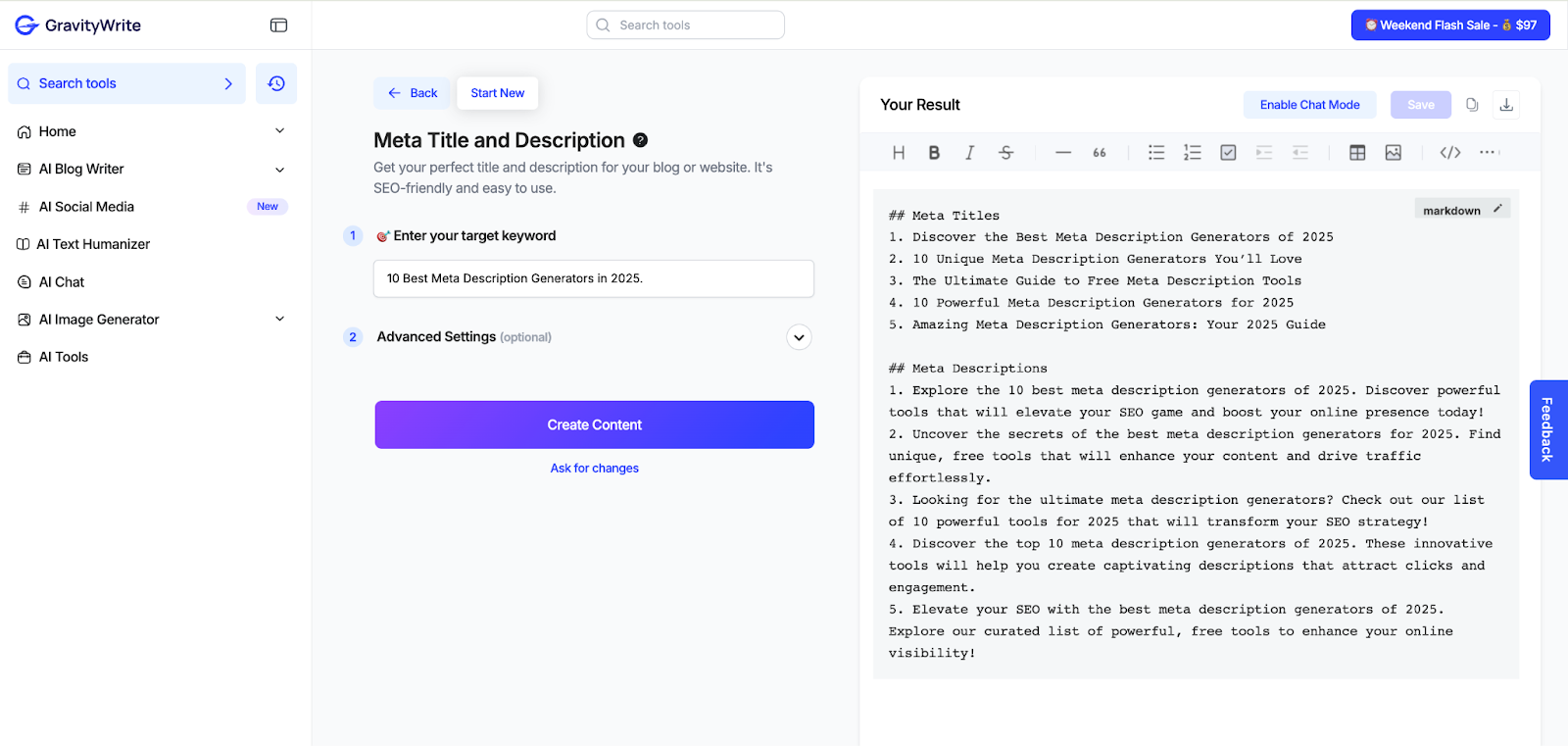
Task: Insert code block
Action: (1450, 153)
